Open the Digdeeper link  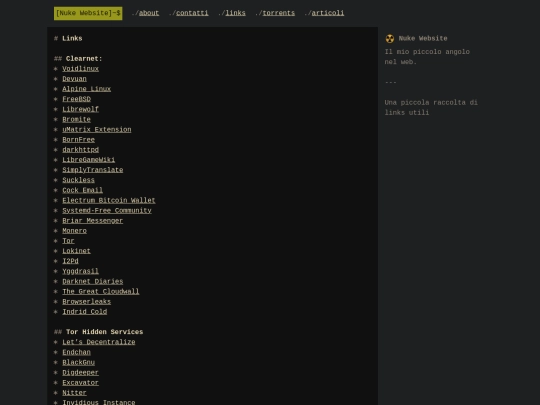(x=80, y=373)
